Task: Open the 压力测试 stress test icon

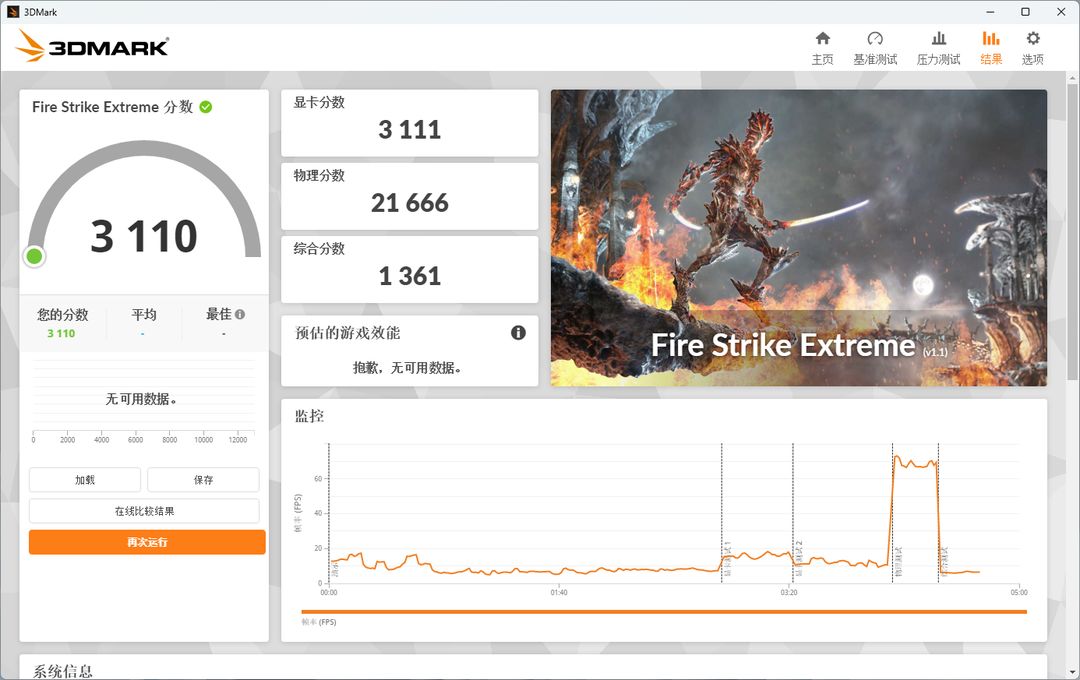Action: click(938, 38)
